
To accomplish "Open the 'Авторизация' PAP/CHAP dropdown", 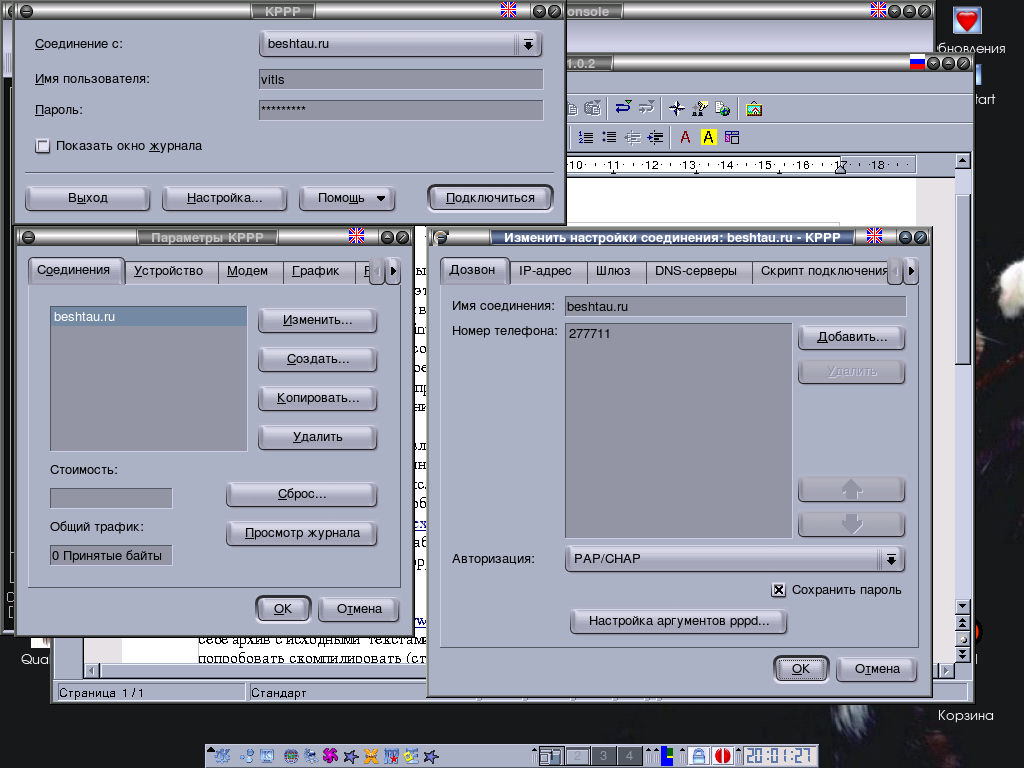I will click(x=735, y=559).
